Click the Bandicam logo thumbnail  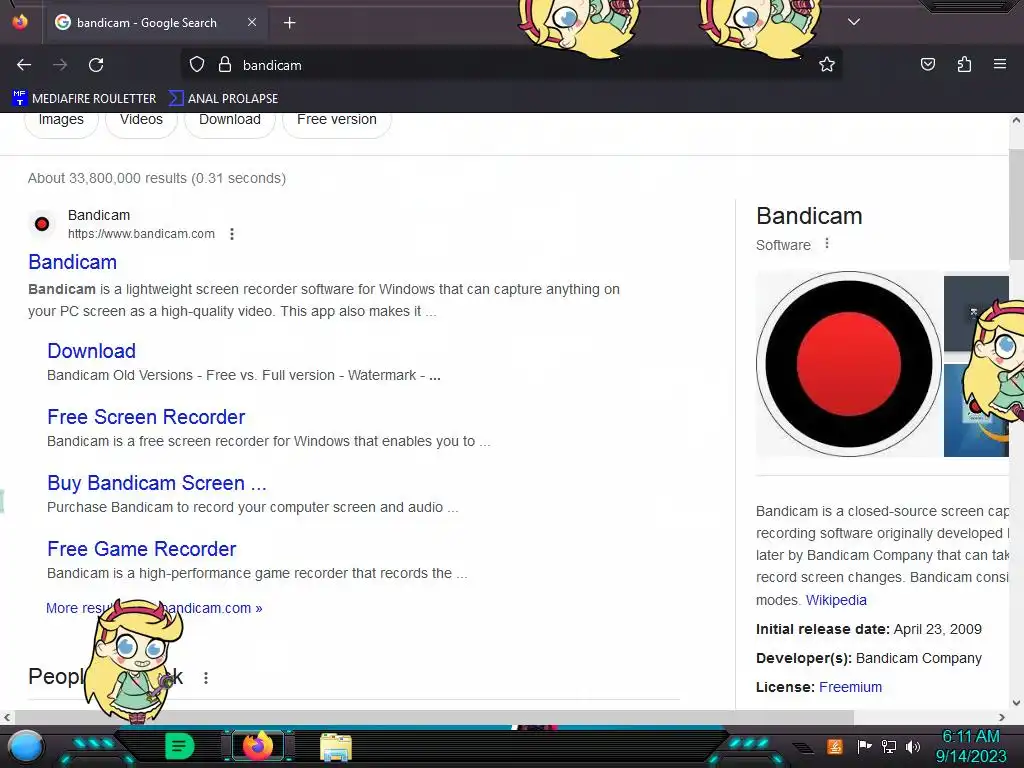click(x=848, y=364)
